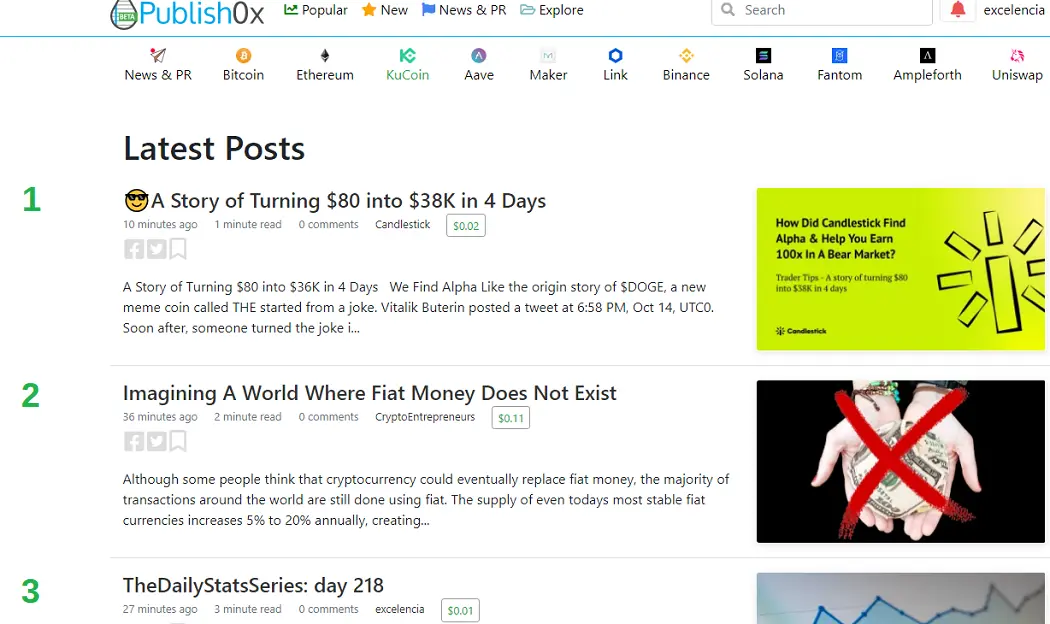Select the Uniswap category icon
Viewport: 1050px width, 624px height.
[1017, 56]
